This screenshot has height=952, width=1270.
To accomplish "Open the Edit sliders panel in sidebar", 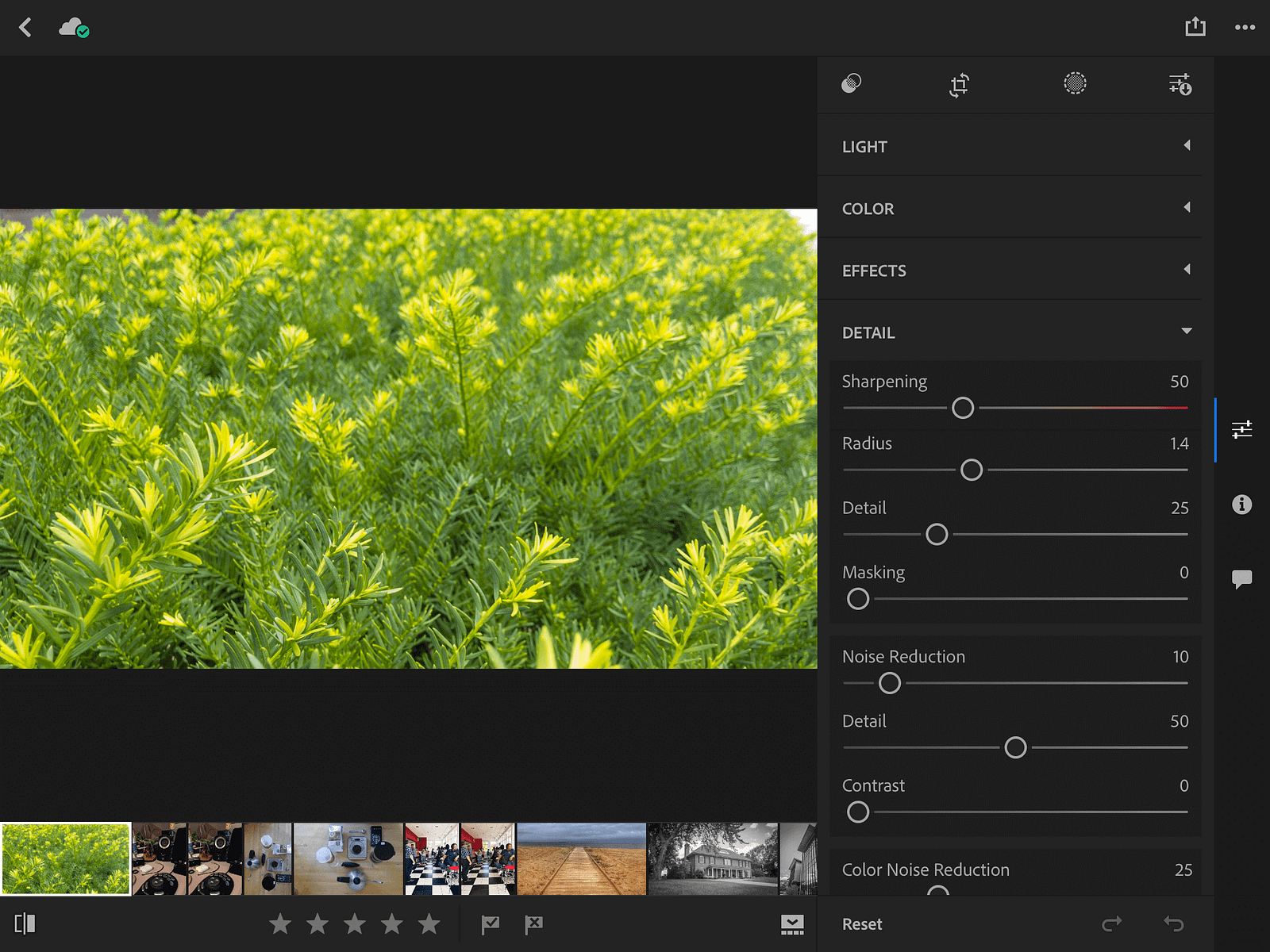I will (x=1242, y=429).
